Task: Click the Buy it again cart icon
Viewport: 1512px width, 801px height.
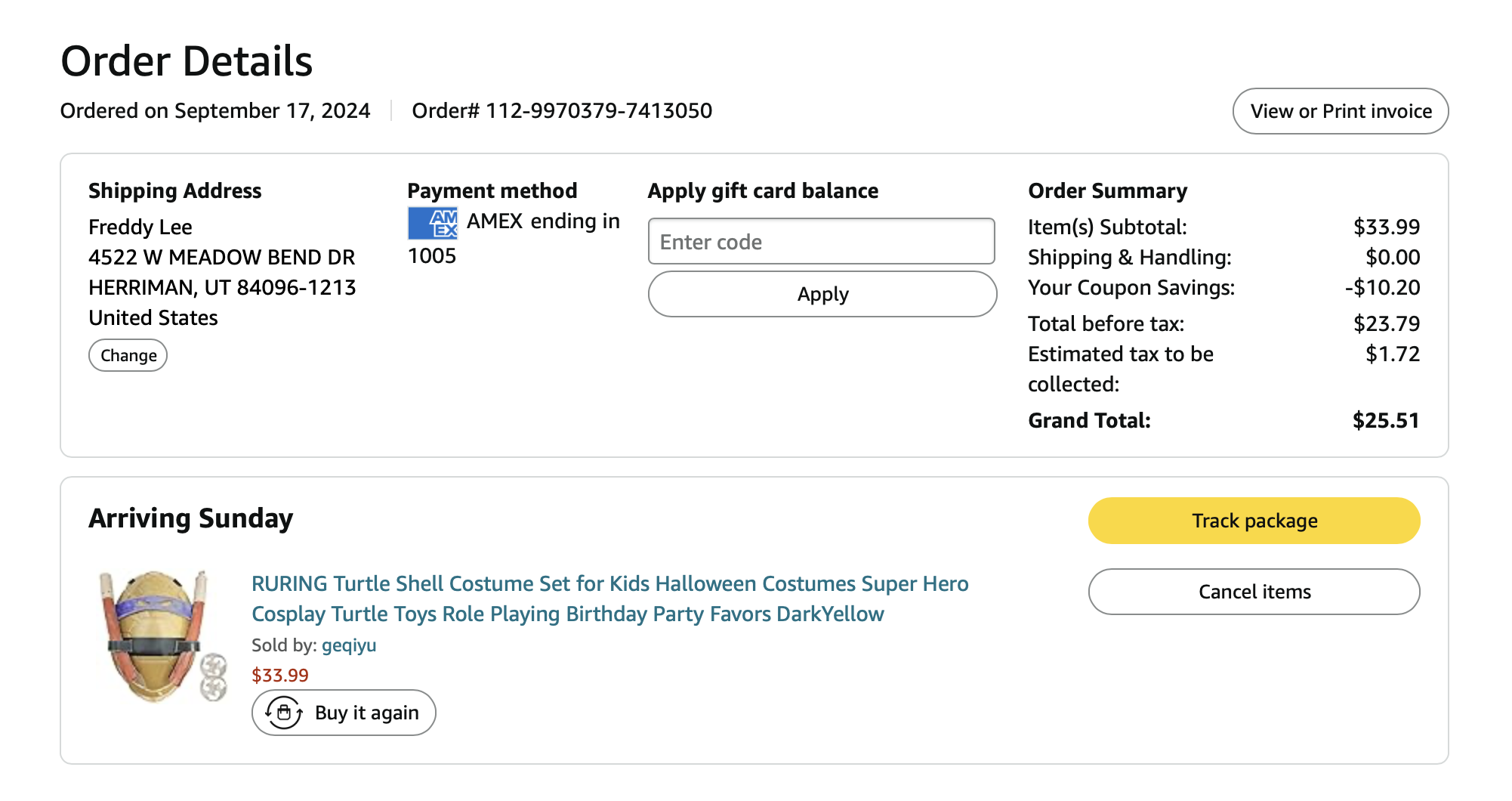Action: 284,713
